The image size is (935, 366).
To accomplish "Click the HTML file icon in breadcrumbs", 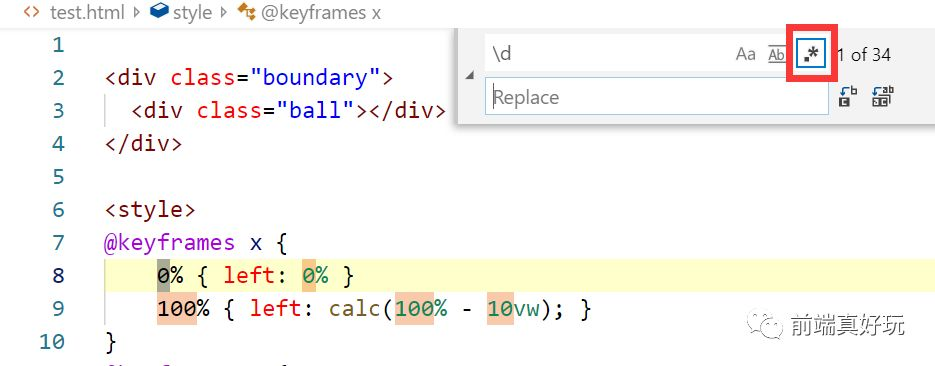I will coord(32,12).
